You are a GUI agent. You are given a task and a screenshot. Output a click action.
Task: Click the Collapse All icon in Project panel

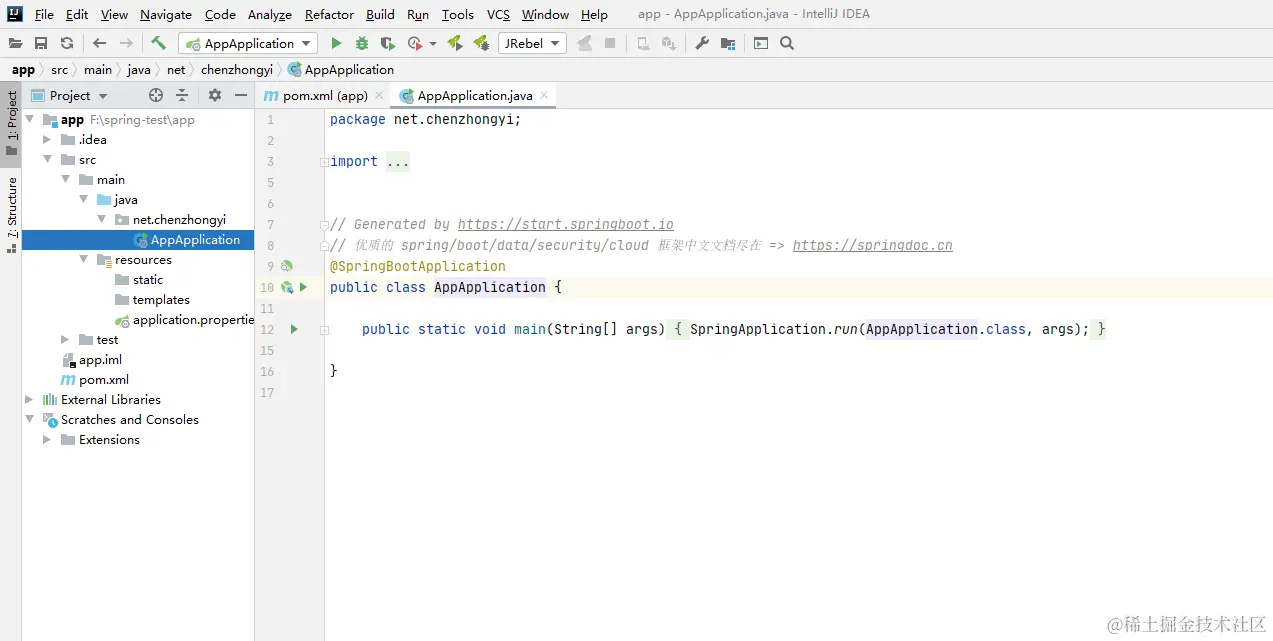[x=182, y=95]
